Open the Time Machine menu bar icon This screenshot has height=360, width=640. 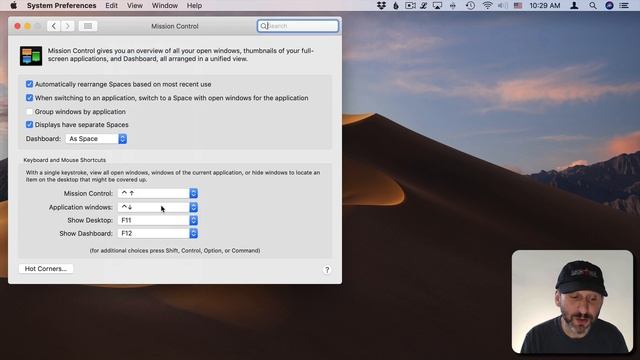click(x=470, y=6)
